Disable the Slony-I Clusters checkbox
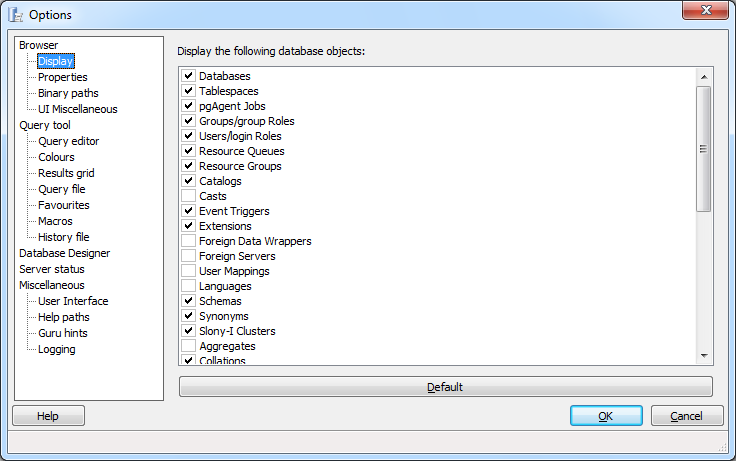The height and width of the screenshot is (461, 736). click(x=188, y=331)
